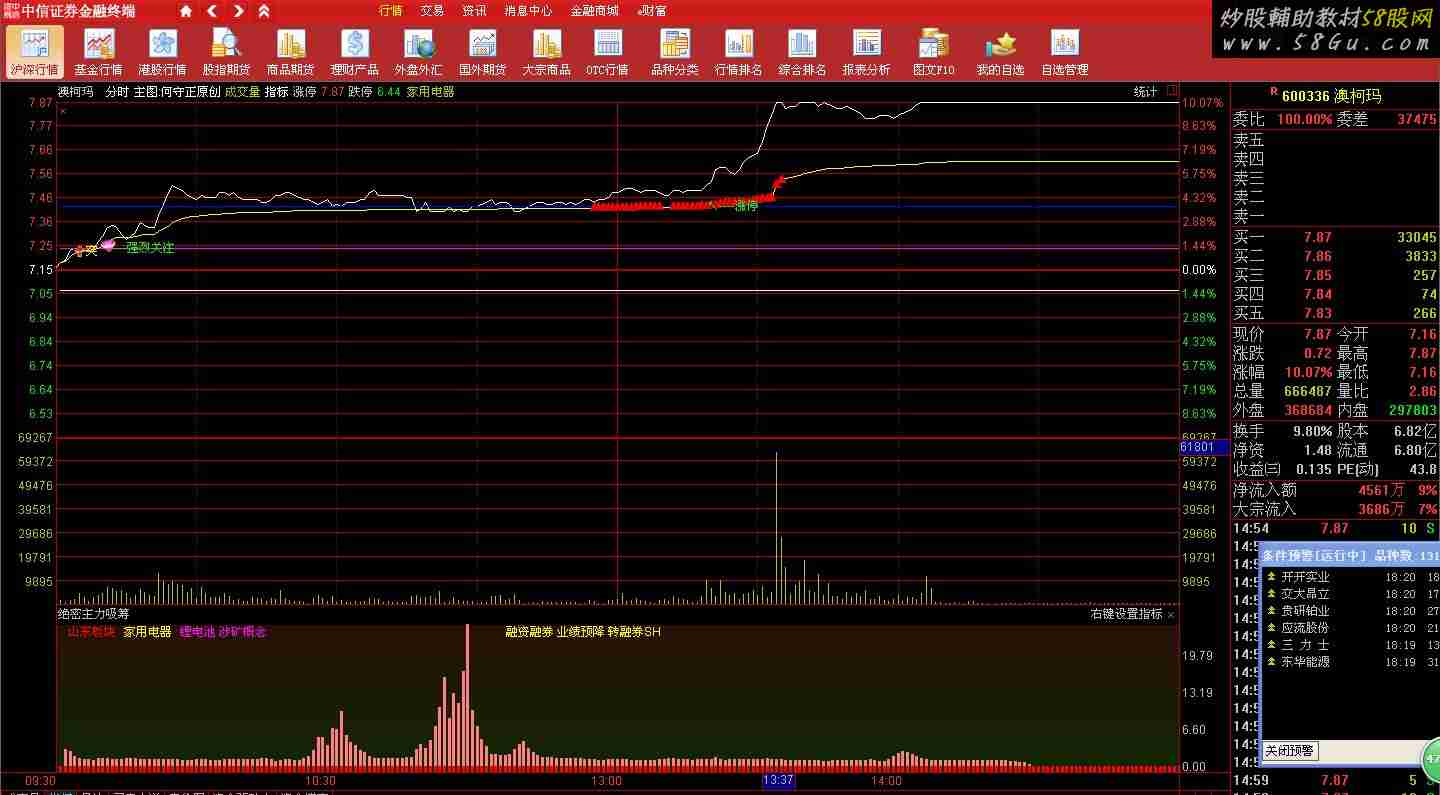Click 家用电器 sector in chart header
Image resolution: width=1440 pixels, height=795 pixels.
(x=431, y=92)
